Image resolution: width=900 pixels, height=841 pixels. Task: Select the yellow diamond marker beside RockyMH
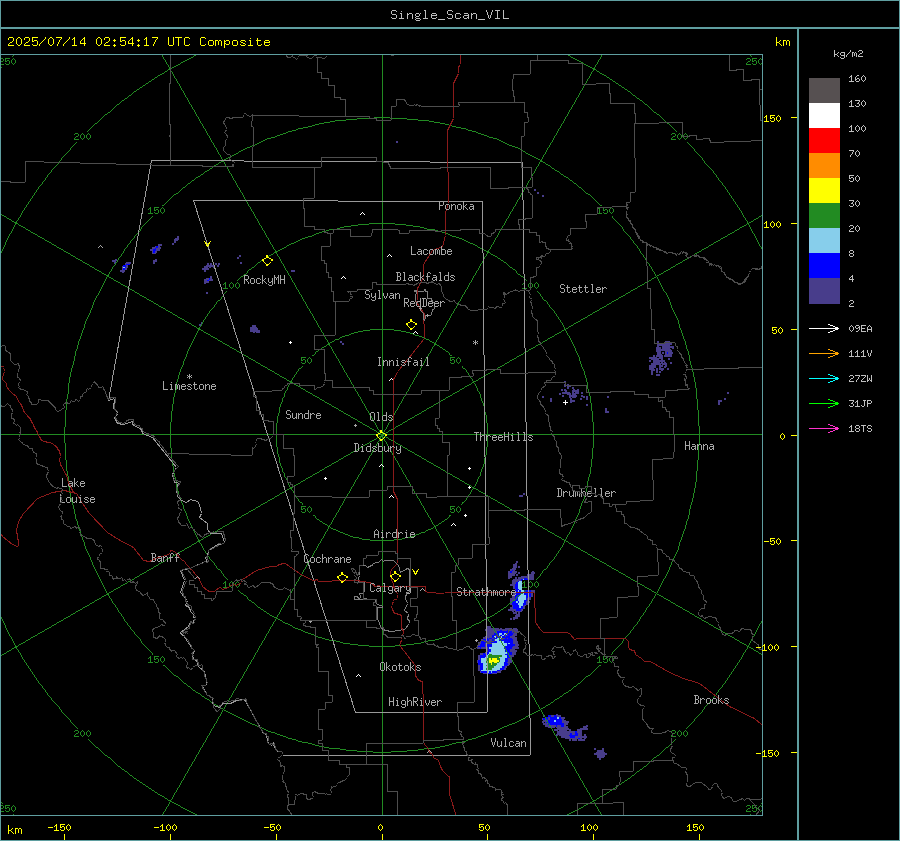pyautogui.click(x=267, y=261)
